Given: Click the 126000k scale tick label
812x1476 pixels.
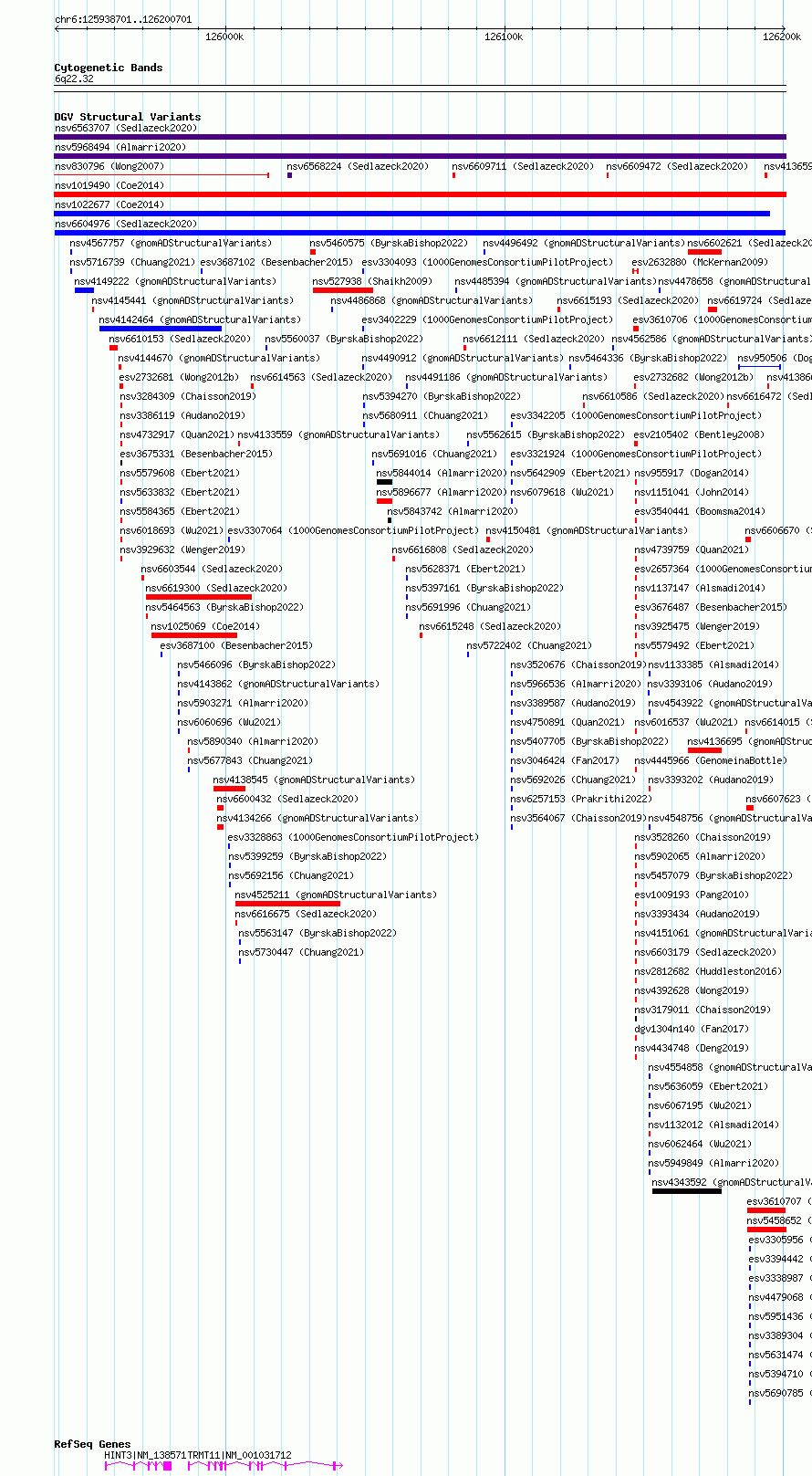Looking at the screenshot, I should pyautogui.click(x=224, y=37).
